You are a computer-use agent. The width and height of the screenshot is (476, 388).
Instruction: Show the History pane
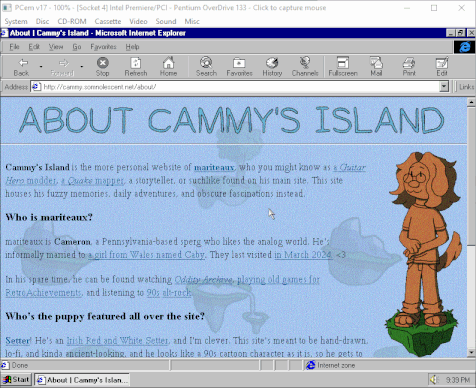click(272, 67)
